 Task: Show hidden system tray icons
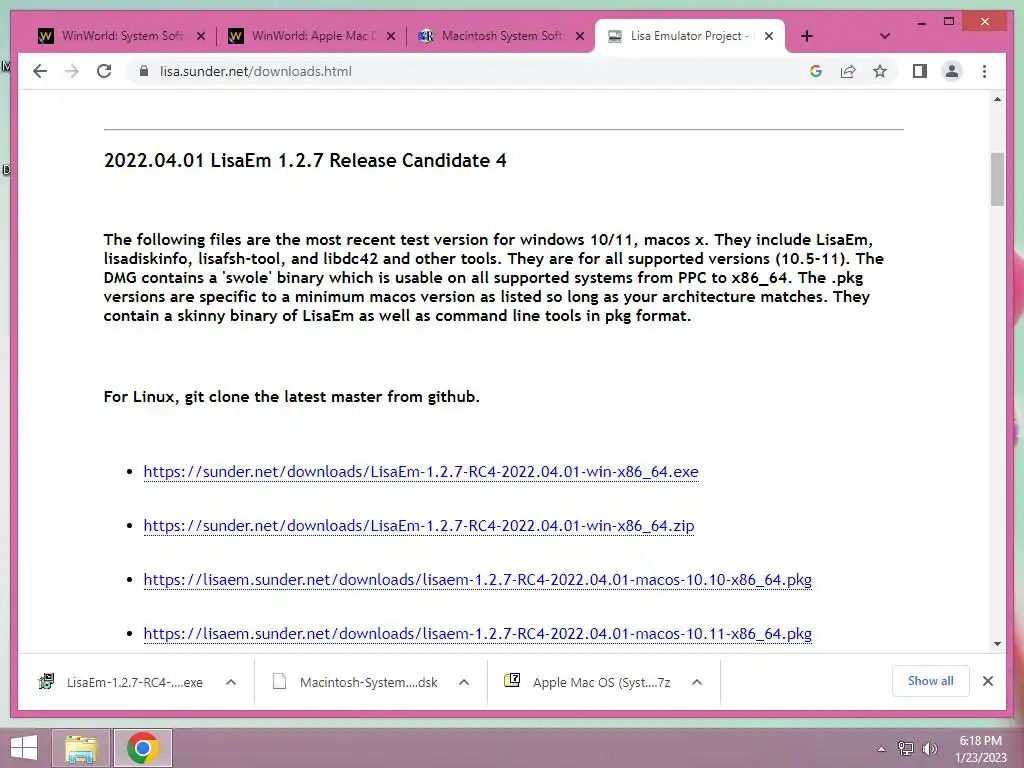click(x=881, y=749)
